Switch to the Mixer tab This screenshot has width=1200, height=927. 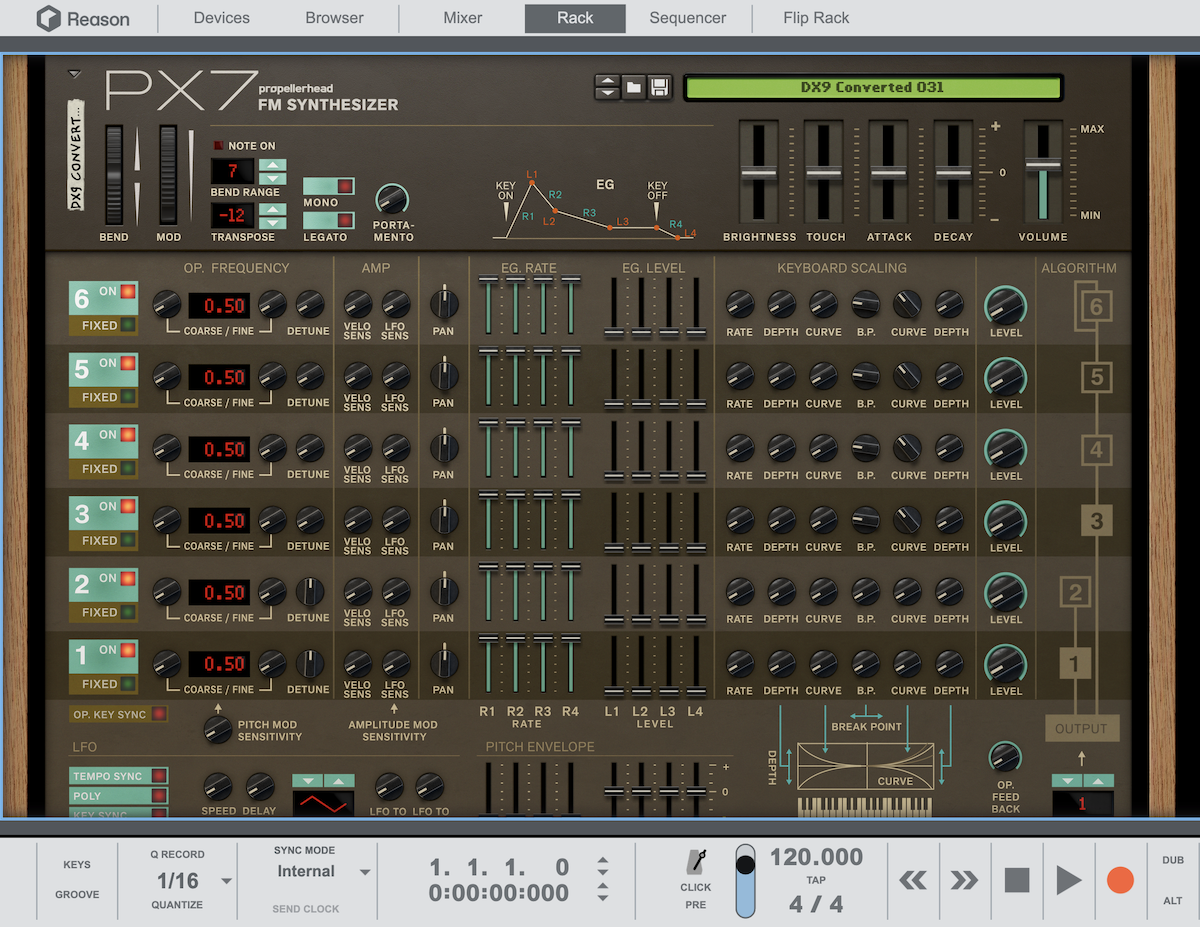tap(462, 18)
